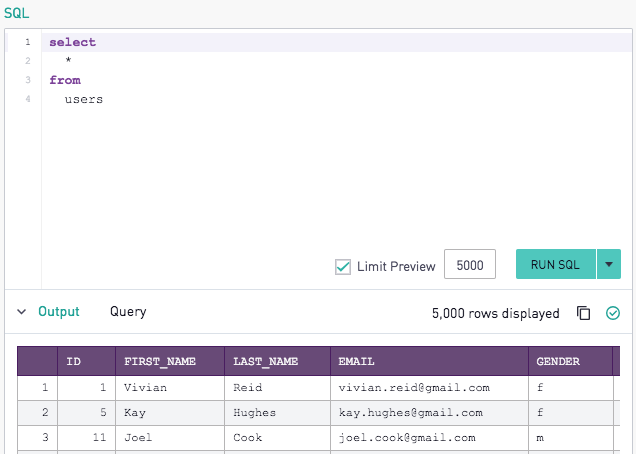Switch to the Query tab
Viewport: 636px width, 454px height.
[128, 312]
